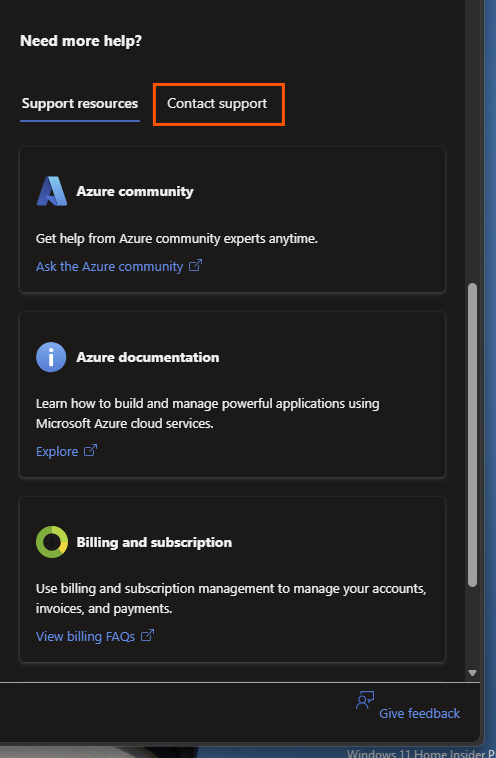Click the description starting 'Learn how to build and manage'
The image size is (496, 758).
coord(207,413)
